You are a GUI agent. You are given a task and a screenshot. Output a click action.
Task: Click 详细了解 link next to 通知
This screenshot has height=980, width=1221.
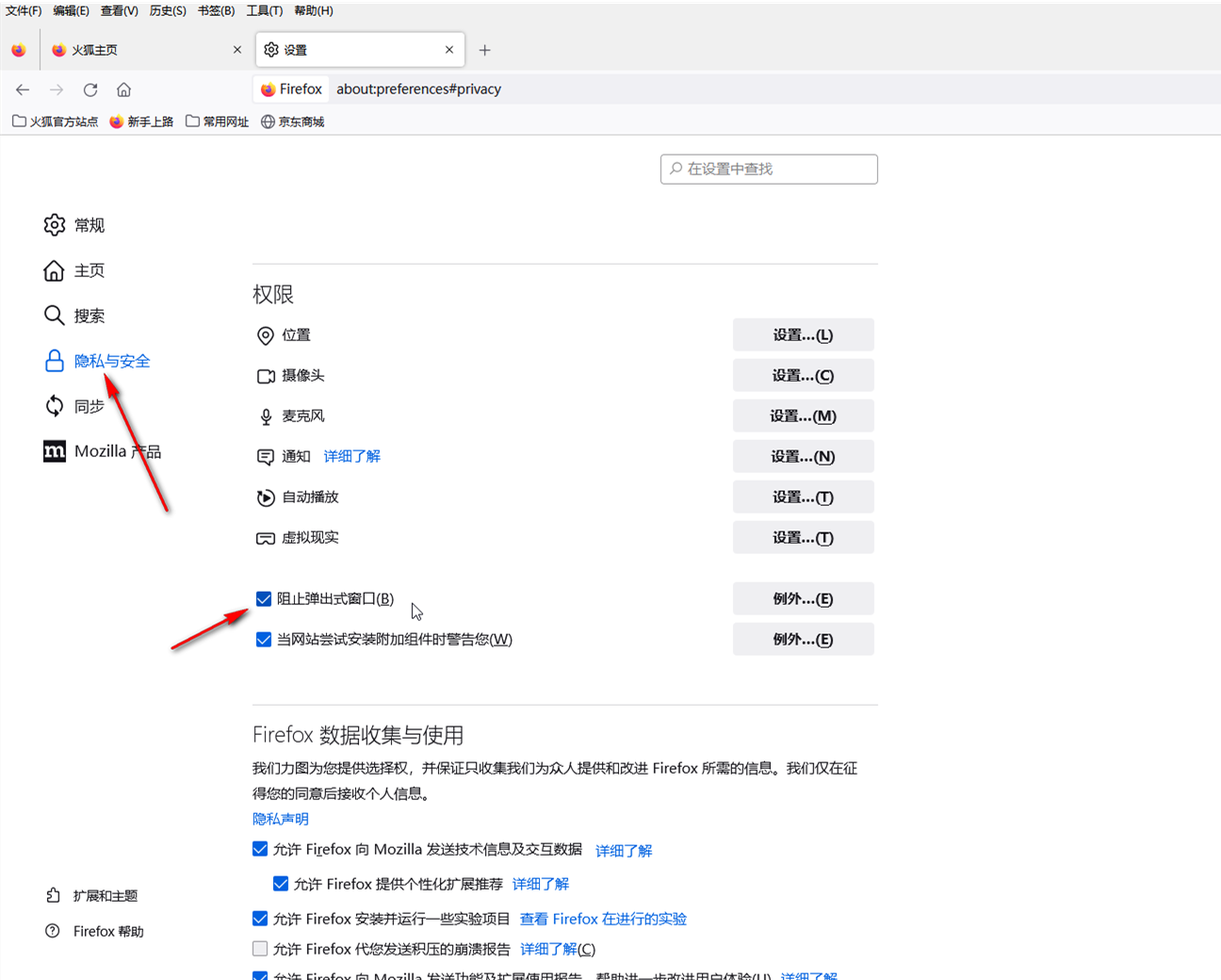[x=352, y=456]
